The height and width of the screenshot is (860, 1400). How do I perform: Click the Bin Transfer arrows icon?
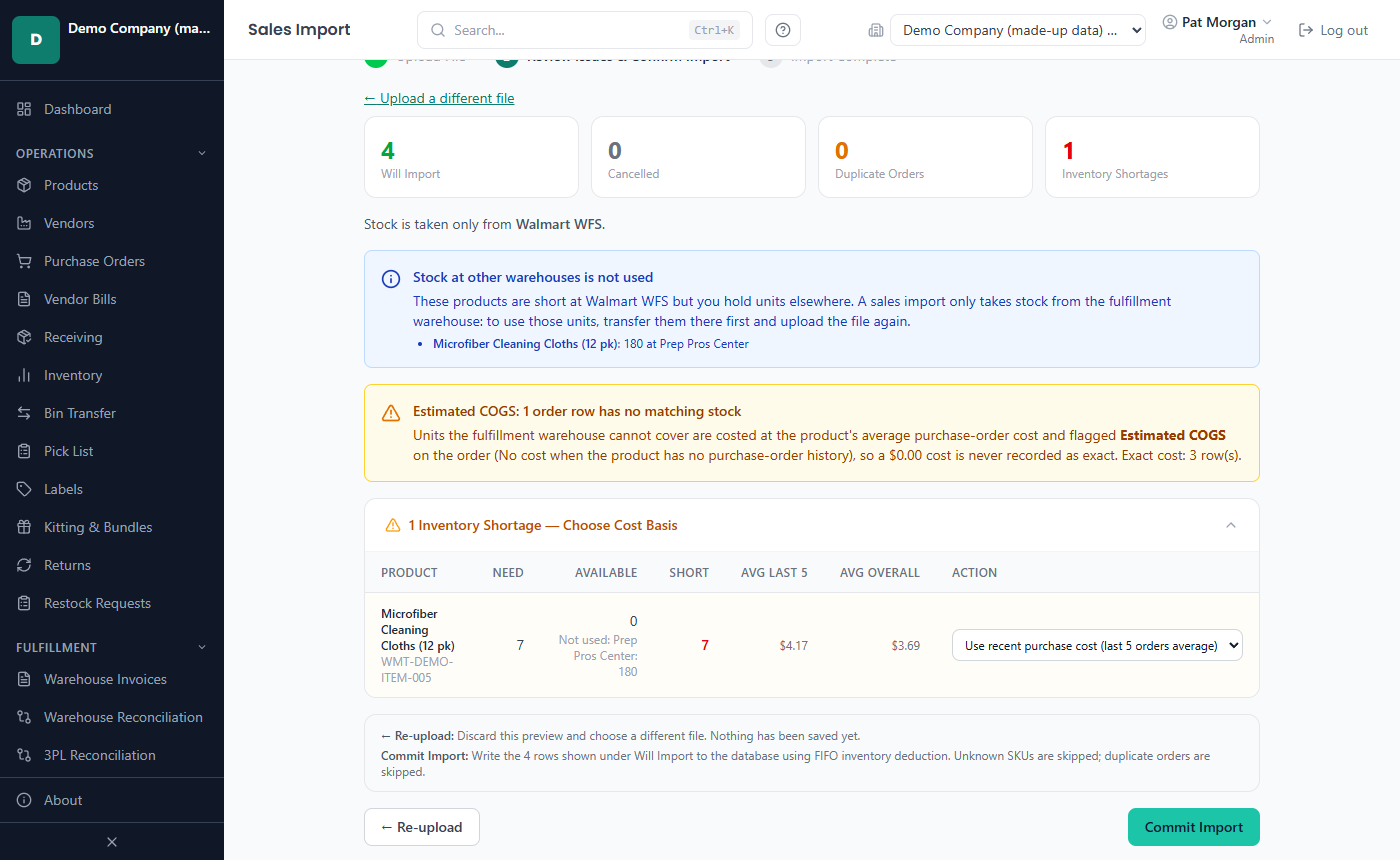point(25,413)
